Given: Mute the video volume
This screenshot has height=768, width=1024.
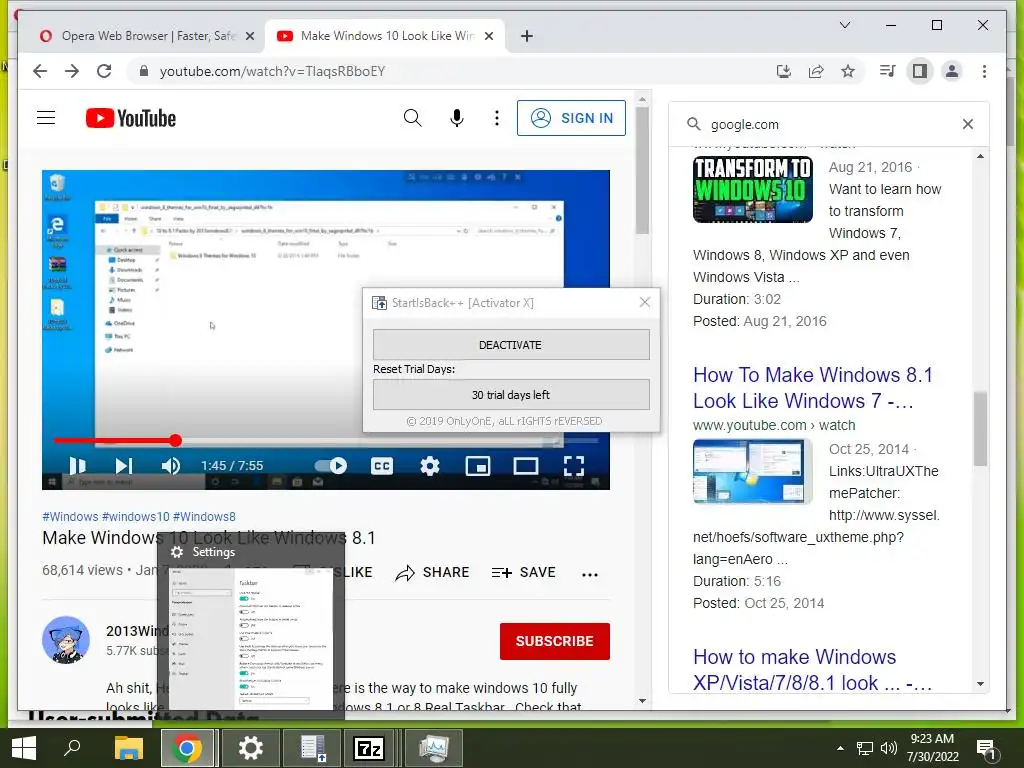Looking at the screenshot, I should pyautogui.click(x=170, y=466).
